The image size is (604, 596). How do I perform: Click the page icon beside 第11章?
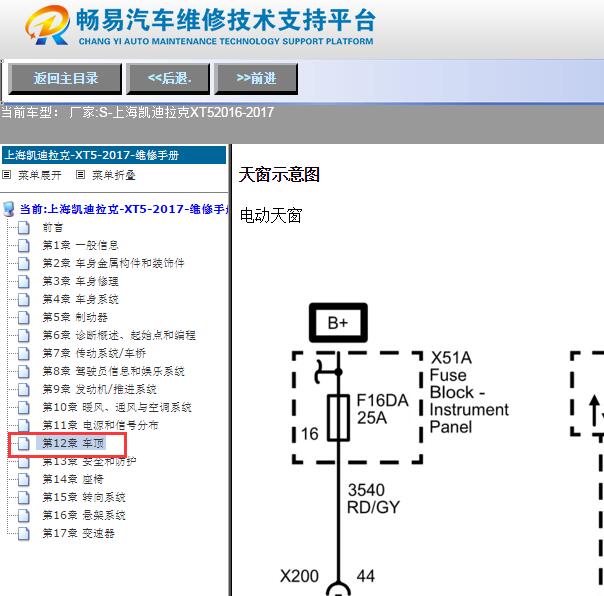[23, 425]
